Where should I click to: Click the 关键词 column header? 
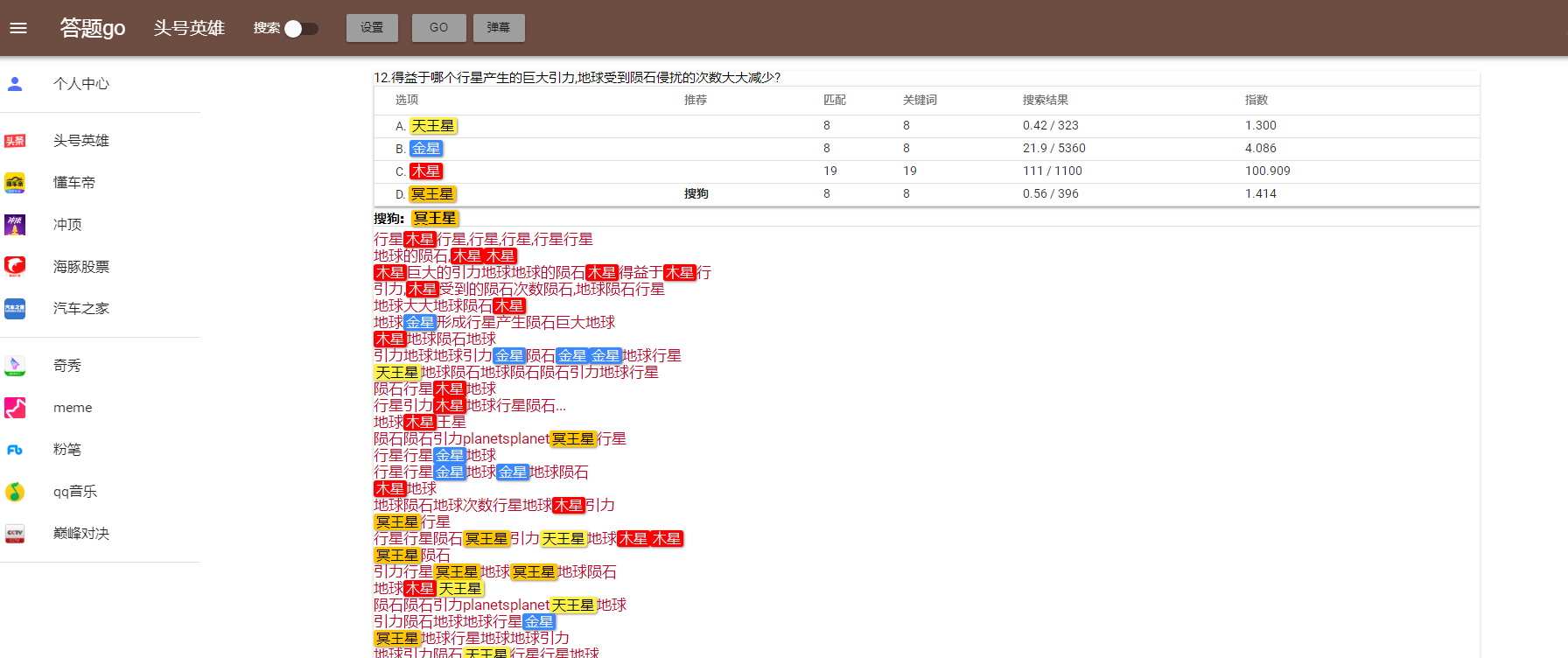click(x=920, y=101)
